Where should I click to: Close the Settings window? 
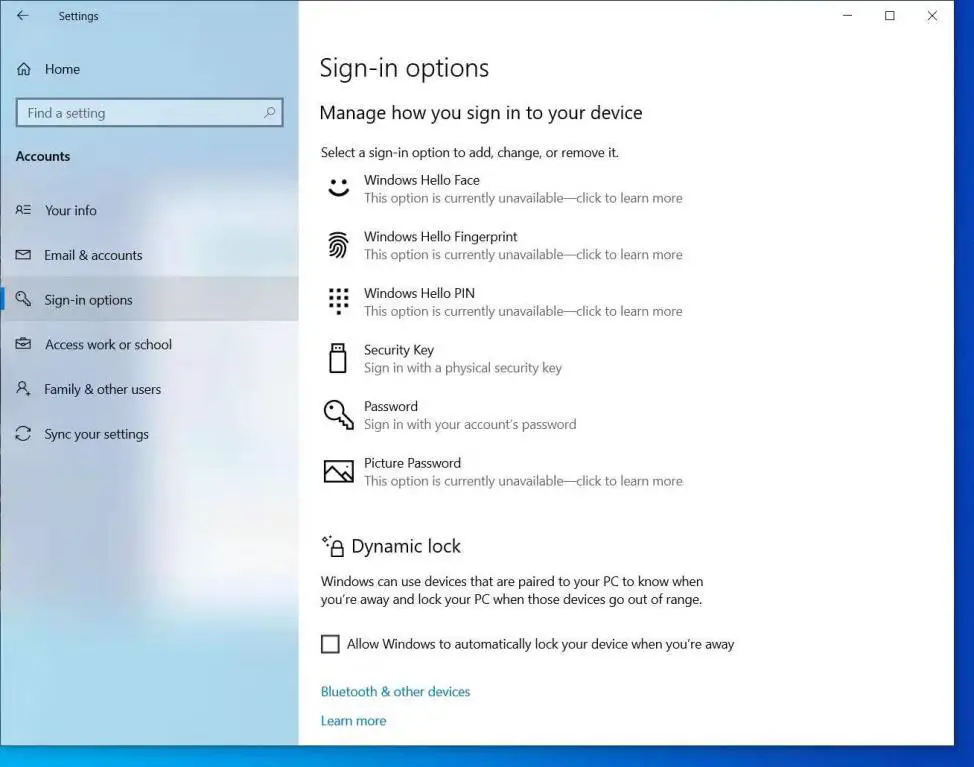click(932, 16)
